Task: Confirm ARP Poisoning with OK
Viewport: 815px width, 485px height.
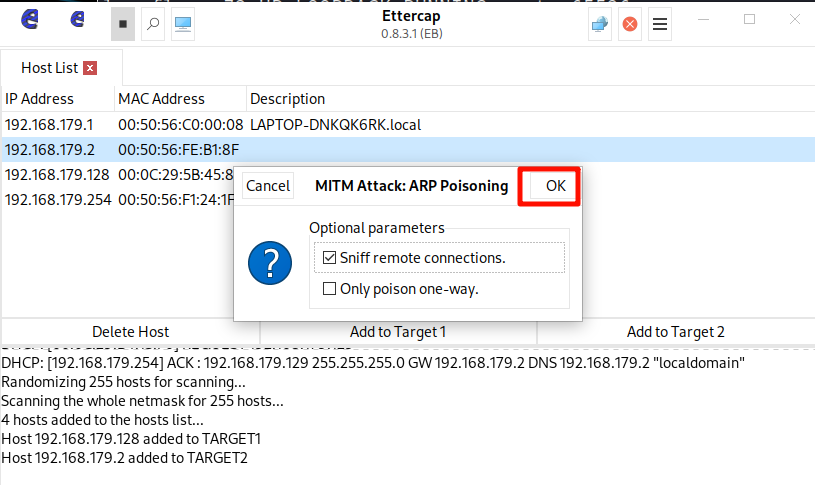Action: tap(555, 186)
